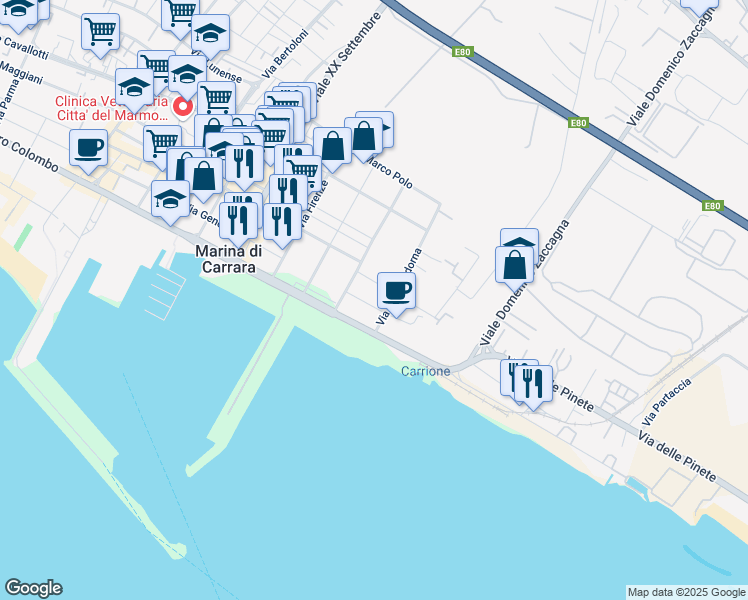Open the shopping bag marker near Marco Polo street

(364, 139)
